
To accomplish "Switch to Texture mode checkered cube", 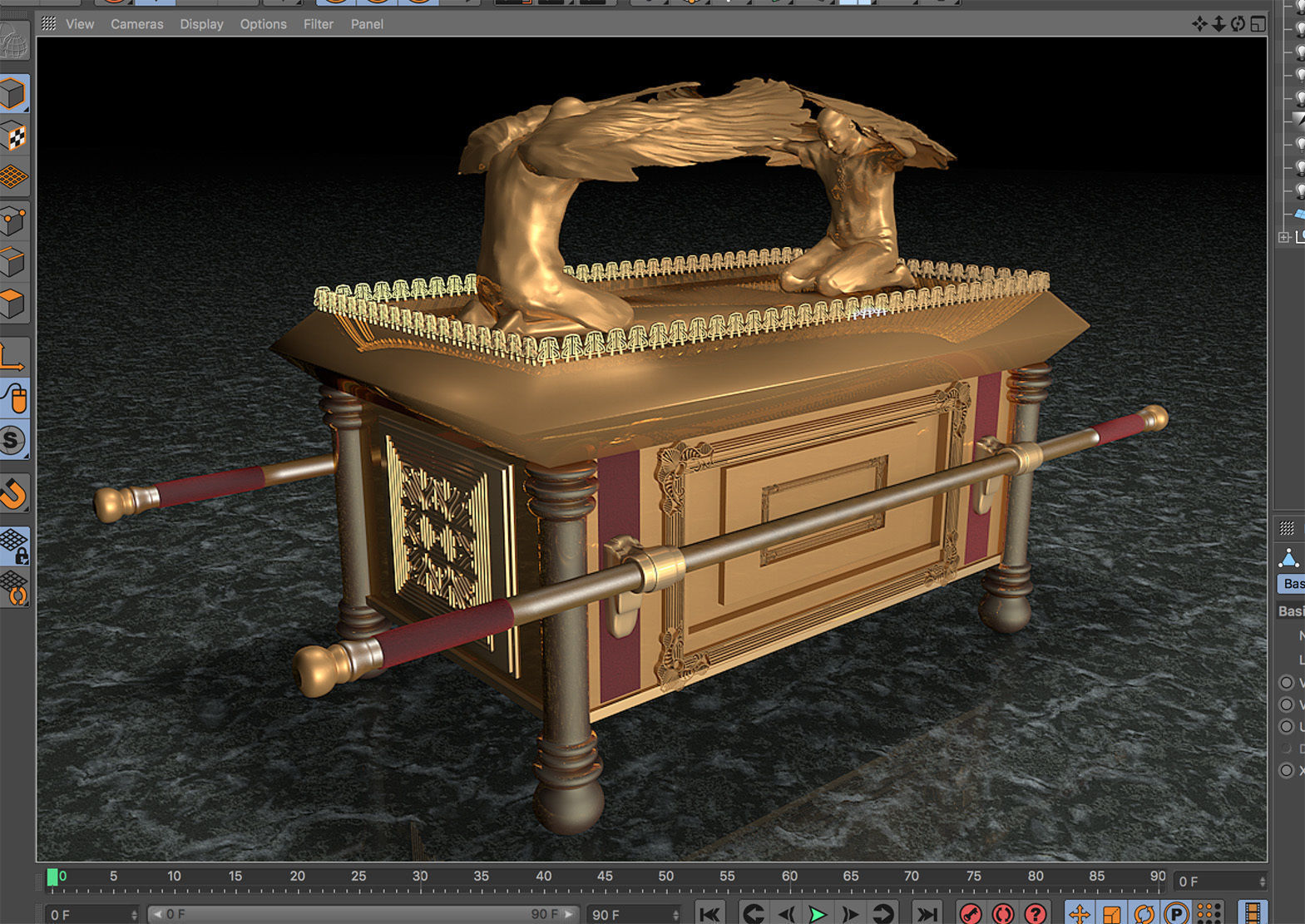I will point(13,136).
